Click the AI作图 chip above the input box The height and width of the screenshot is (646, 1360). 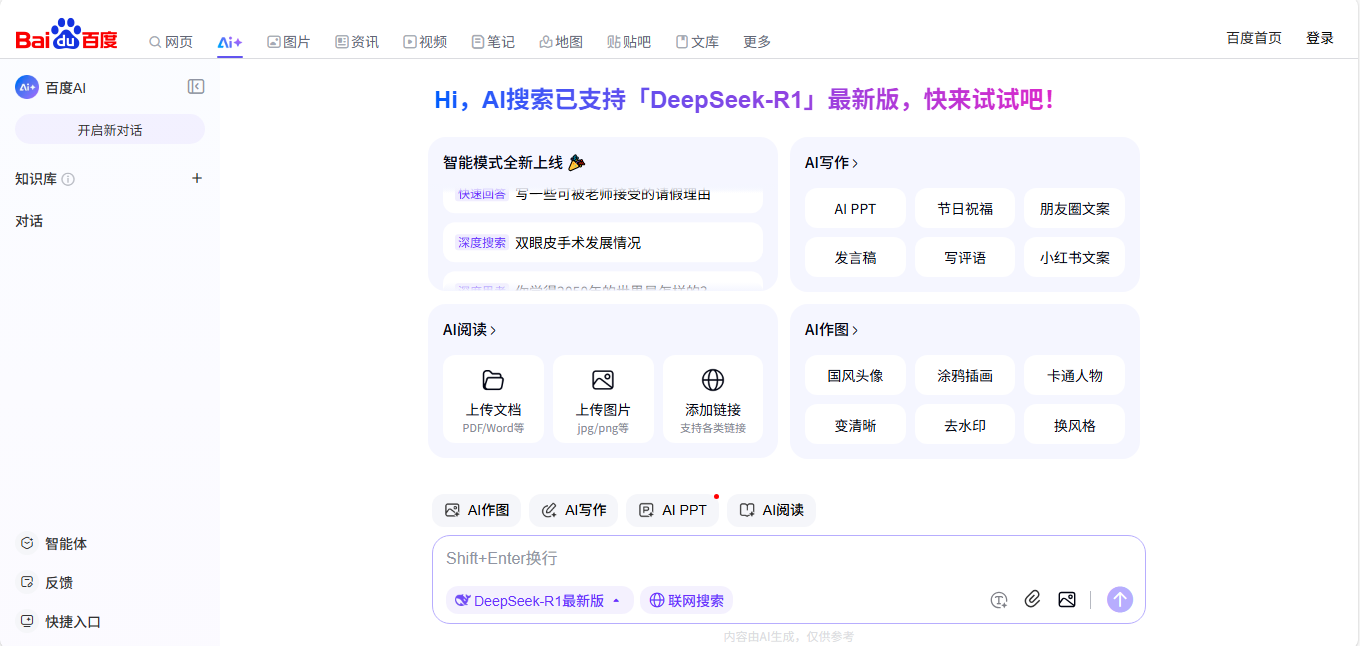[x=476, y=510]
